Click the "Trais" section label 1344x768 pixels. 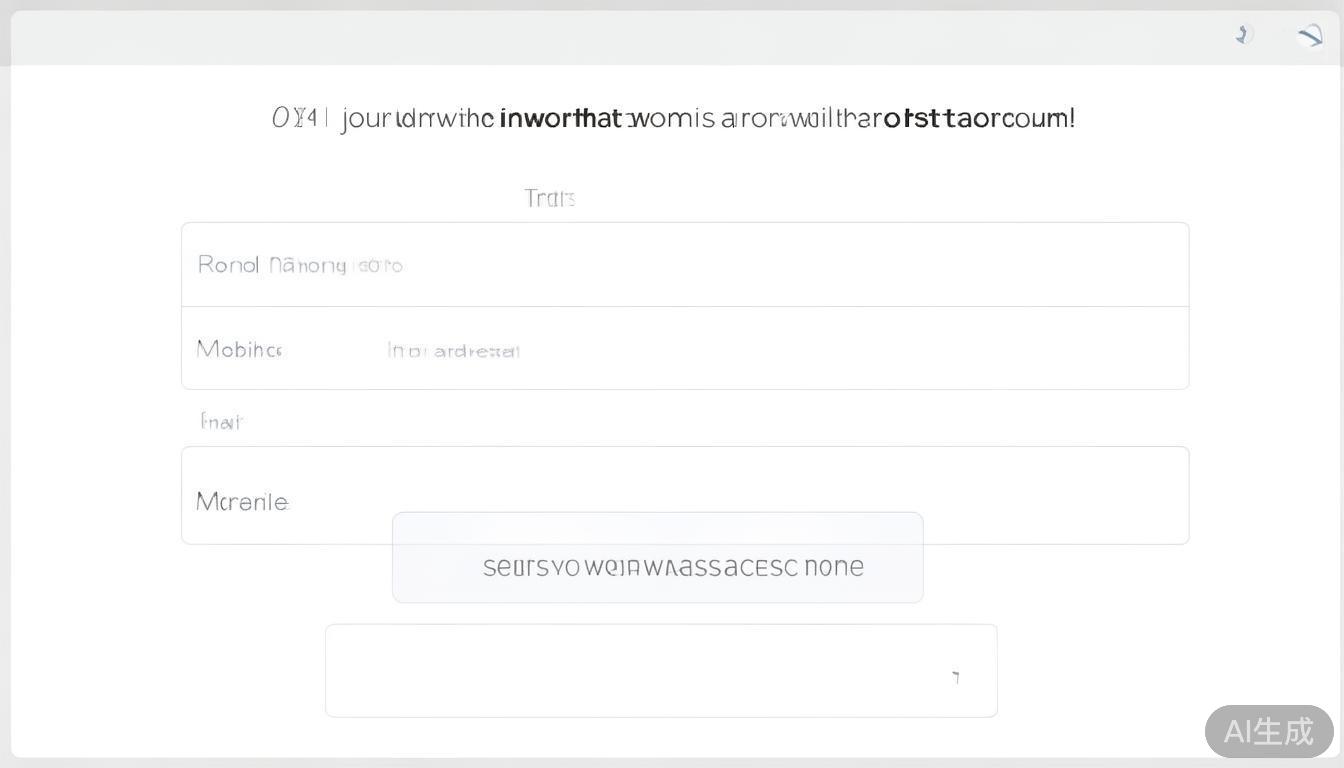click(549, 198)
